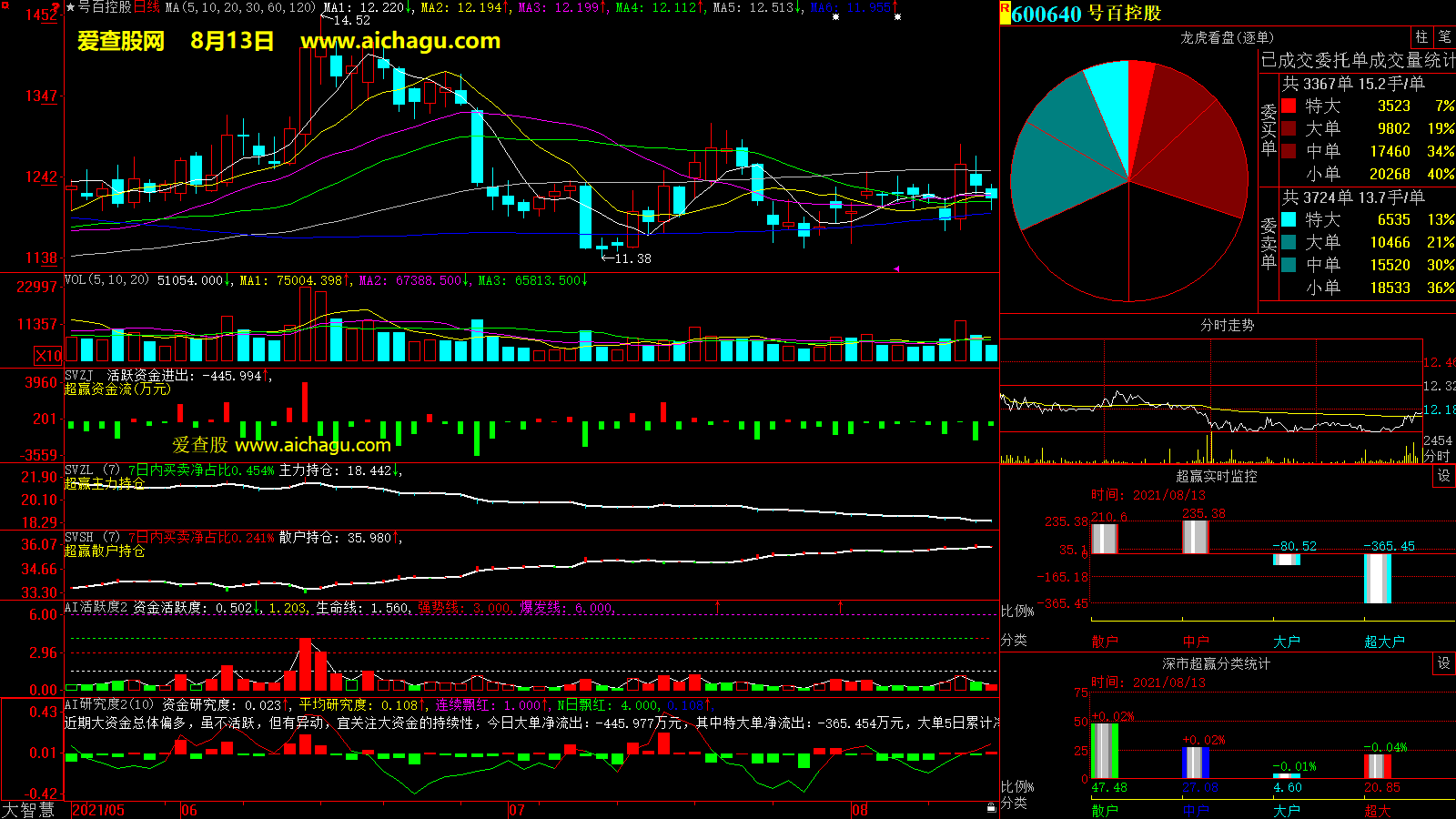This screenshot has width=1456, height=819.
Task: Click the MA1: 12.220 value
Action: tap(364, 7)
